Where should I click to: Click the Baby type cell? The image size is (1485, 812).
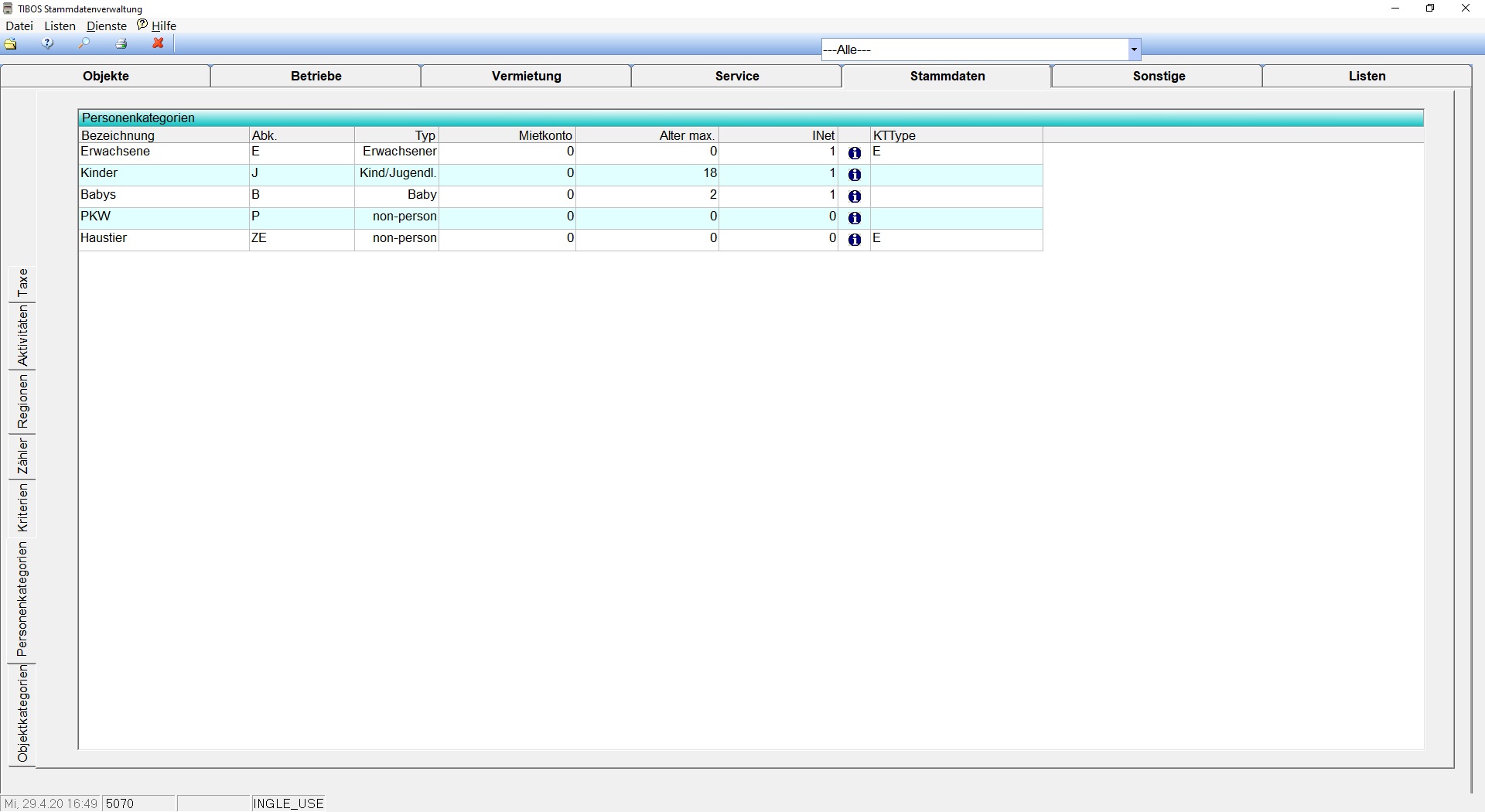pyautogui.click(x=397, y=196)
